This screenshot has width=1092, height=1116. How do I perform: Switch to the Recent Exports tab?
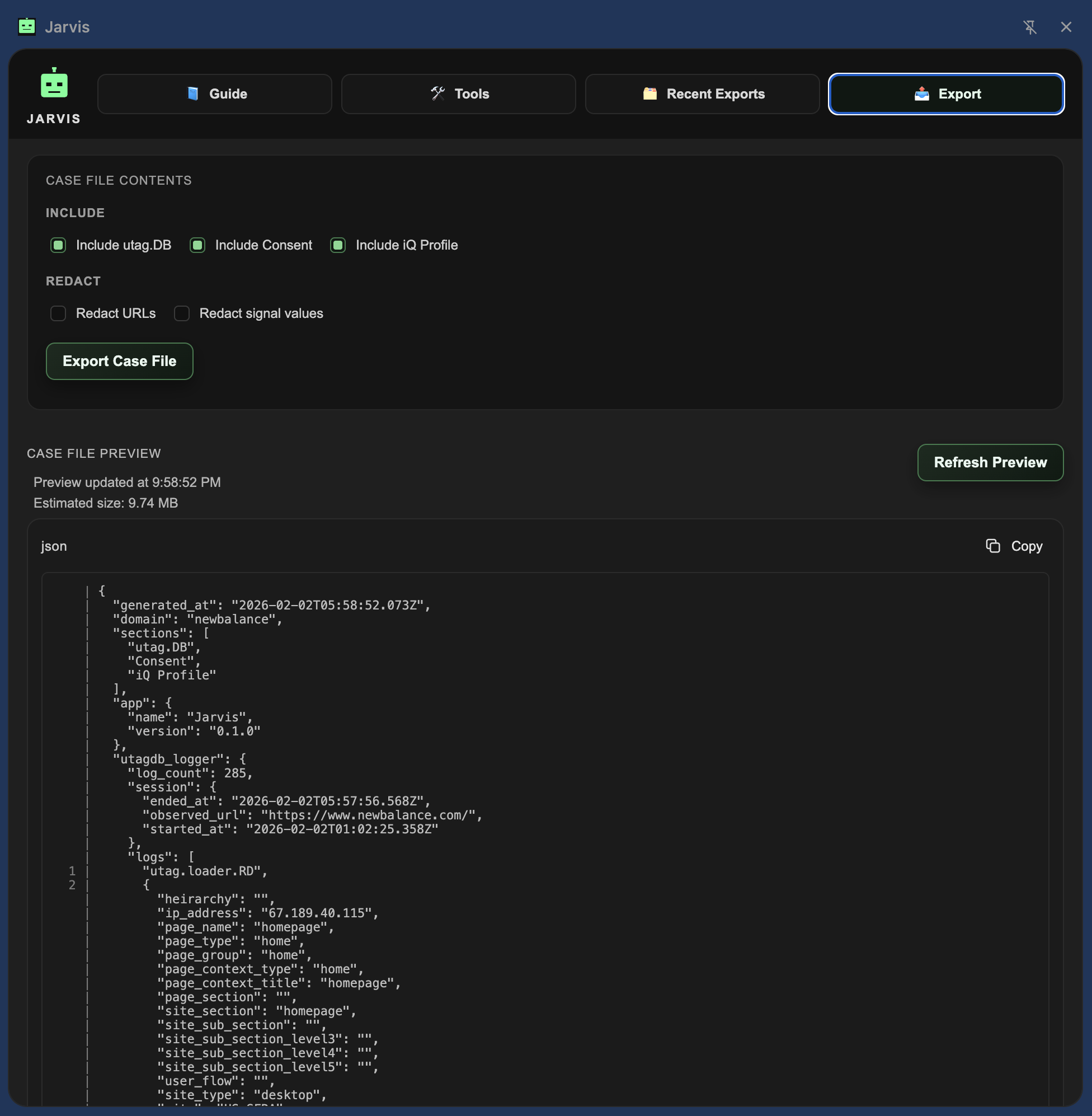702,93
